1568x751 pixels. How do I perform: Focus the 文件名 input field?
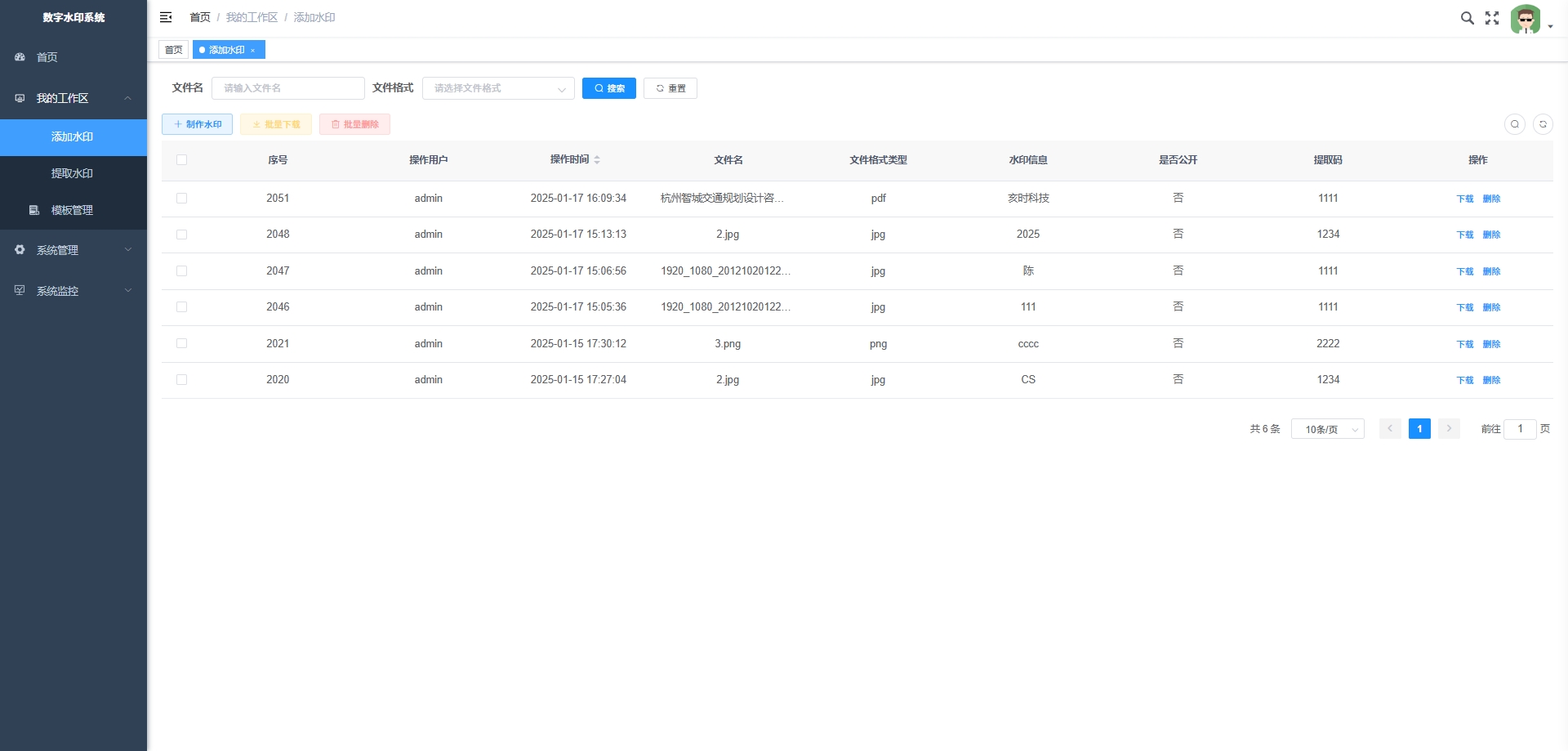pos(287,88)
